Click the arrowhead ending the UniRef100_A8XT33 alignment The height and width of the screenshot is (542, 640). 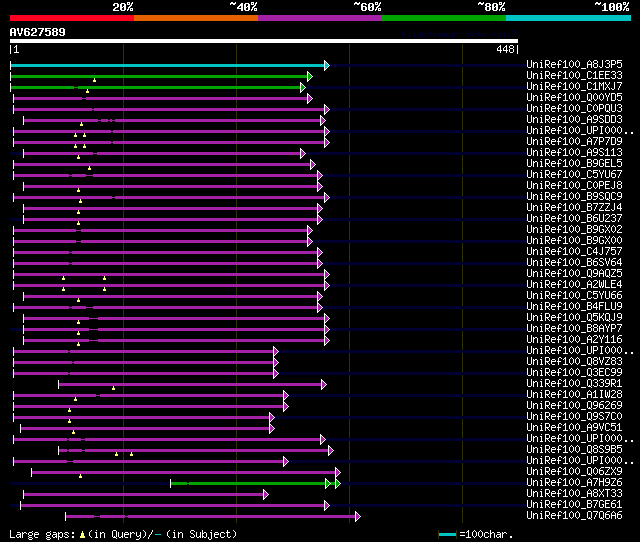point(266,495)
